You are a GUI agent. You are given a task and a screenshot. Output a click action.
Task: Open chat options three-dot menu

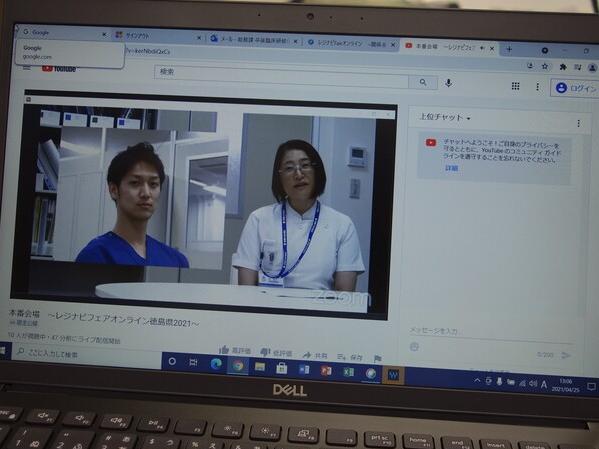[x=578, y=123]
